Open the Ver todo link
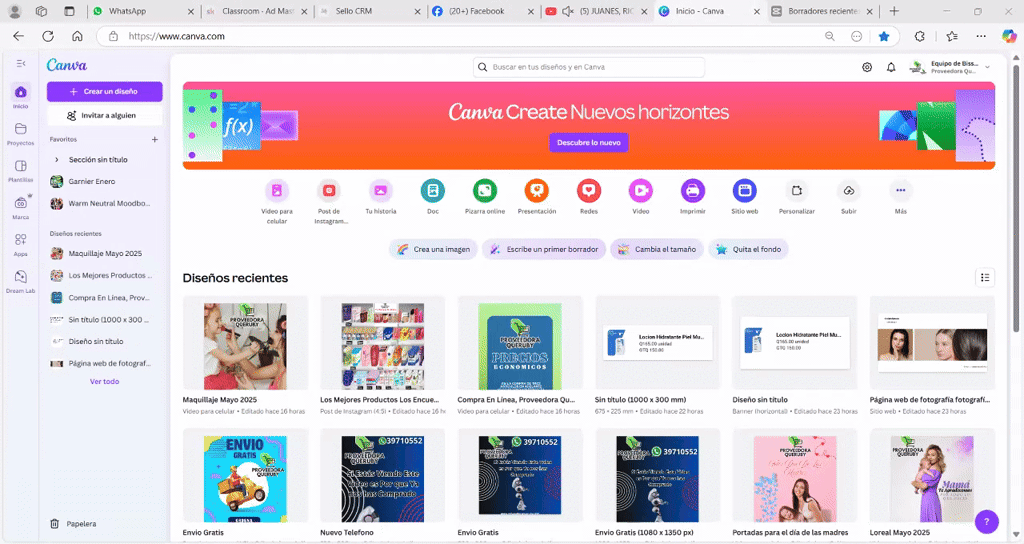The image size is (1024, 544). (104, 381)
